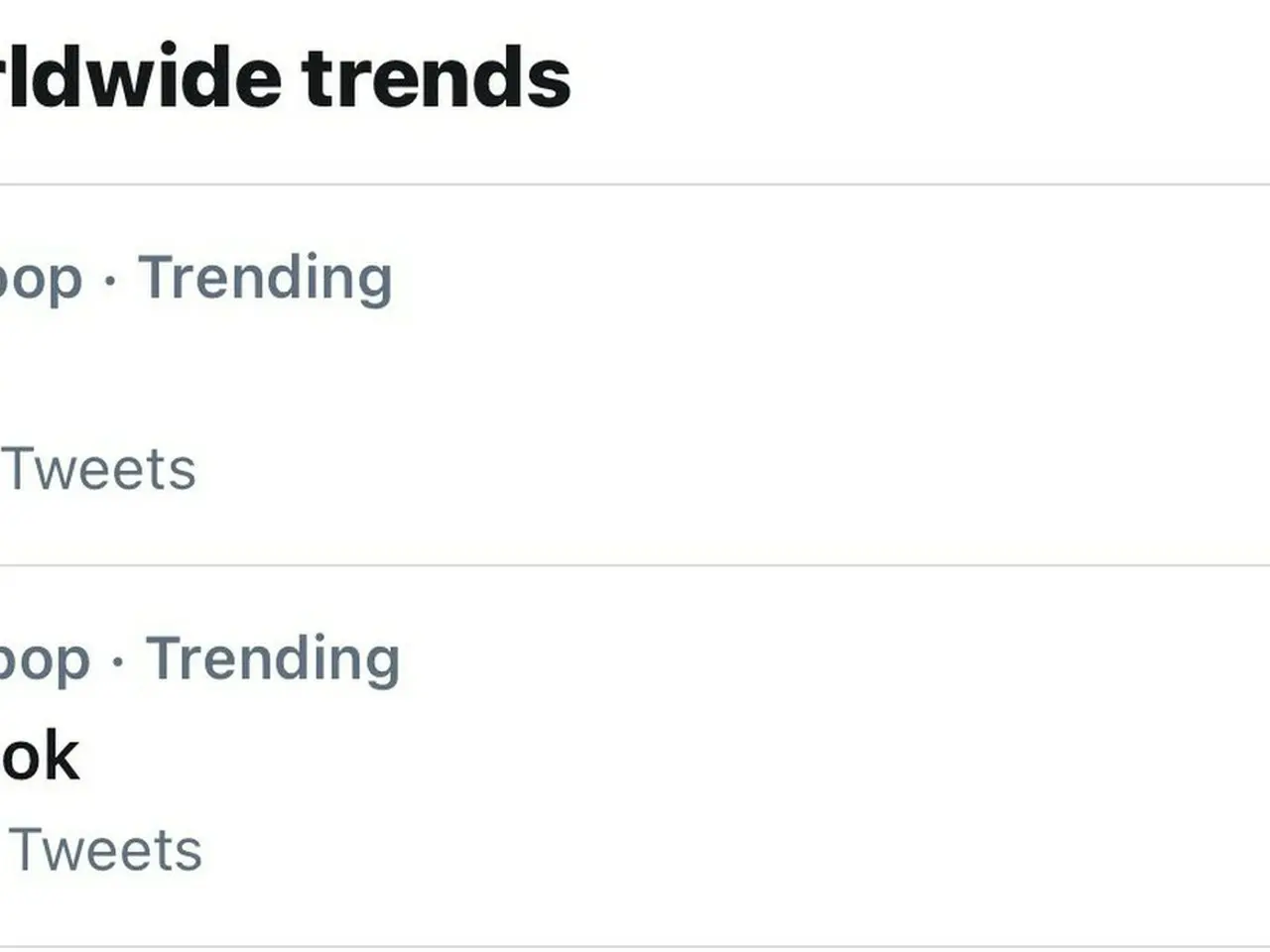The image size is (1270, 952).
Task: Open the first trending topic row
Action: pyautogui.click(x=635, y=375)
